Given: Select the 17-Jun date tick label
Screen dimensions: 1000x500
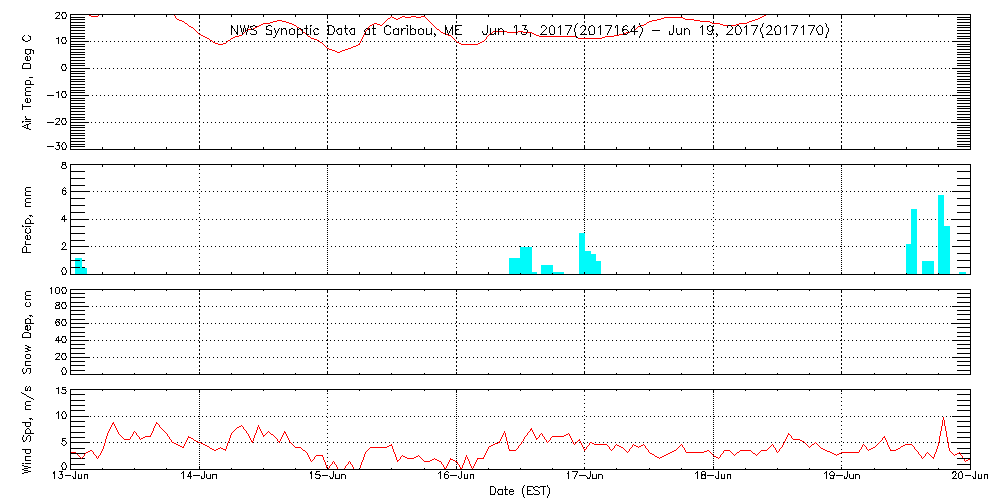Looking at the screenshot, I should [585, 478].
